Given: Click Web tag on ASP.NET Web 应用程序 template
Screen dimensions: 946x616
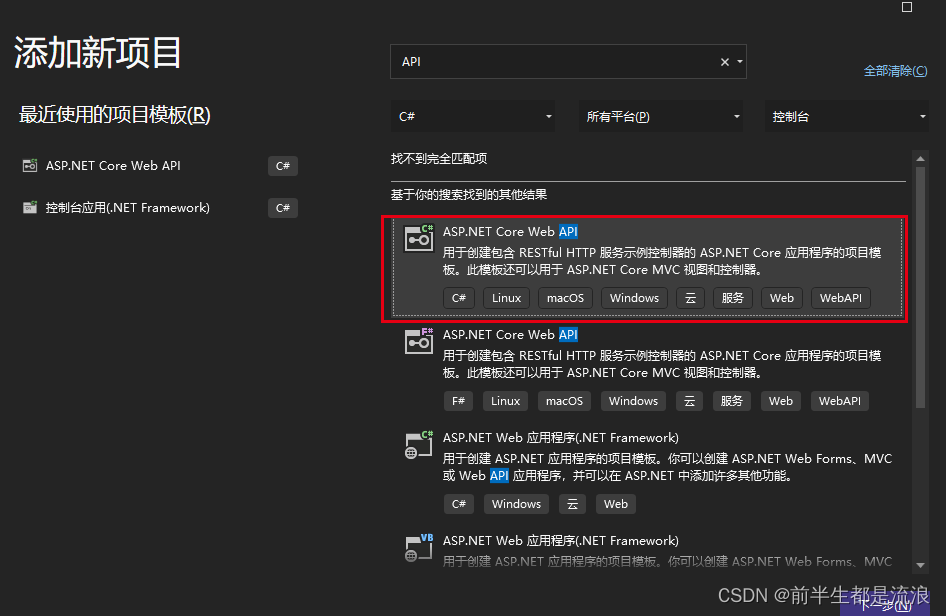Looking at the screenshot, I should point(616,504).
